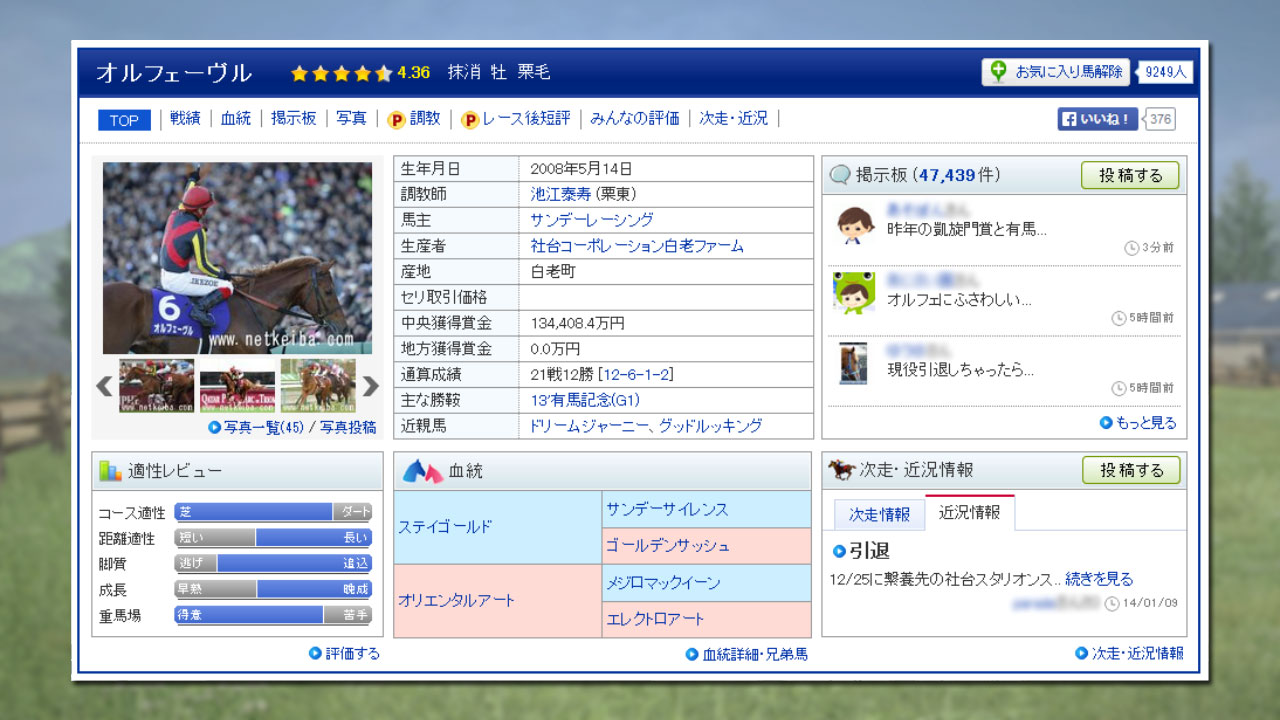Click 投稿する in the 掲示板 panel
Viewport: 1280px width, 720px height.
[1131, 176]
